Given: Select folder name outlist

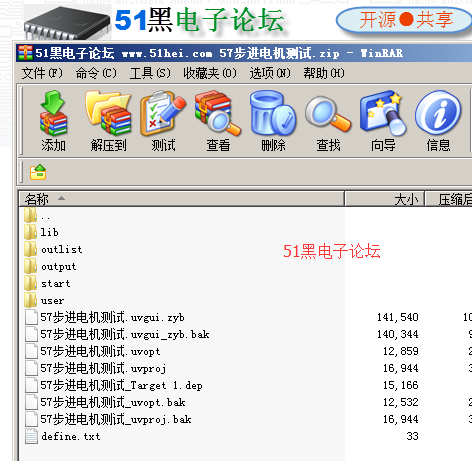Looking at the screenshot, I should (x=62, y=249).
